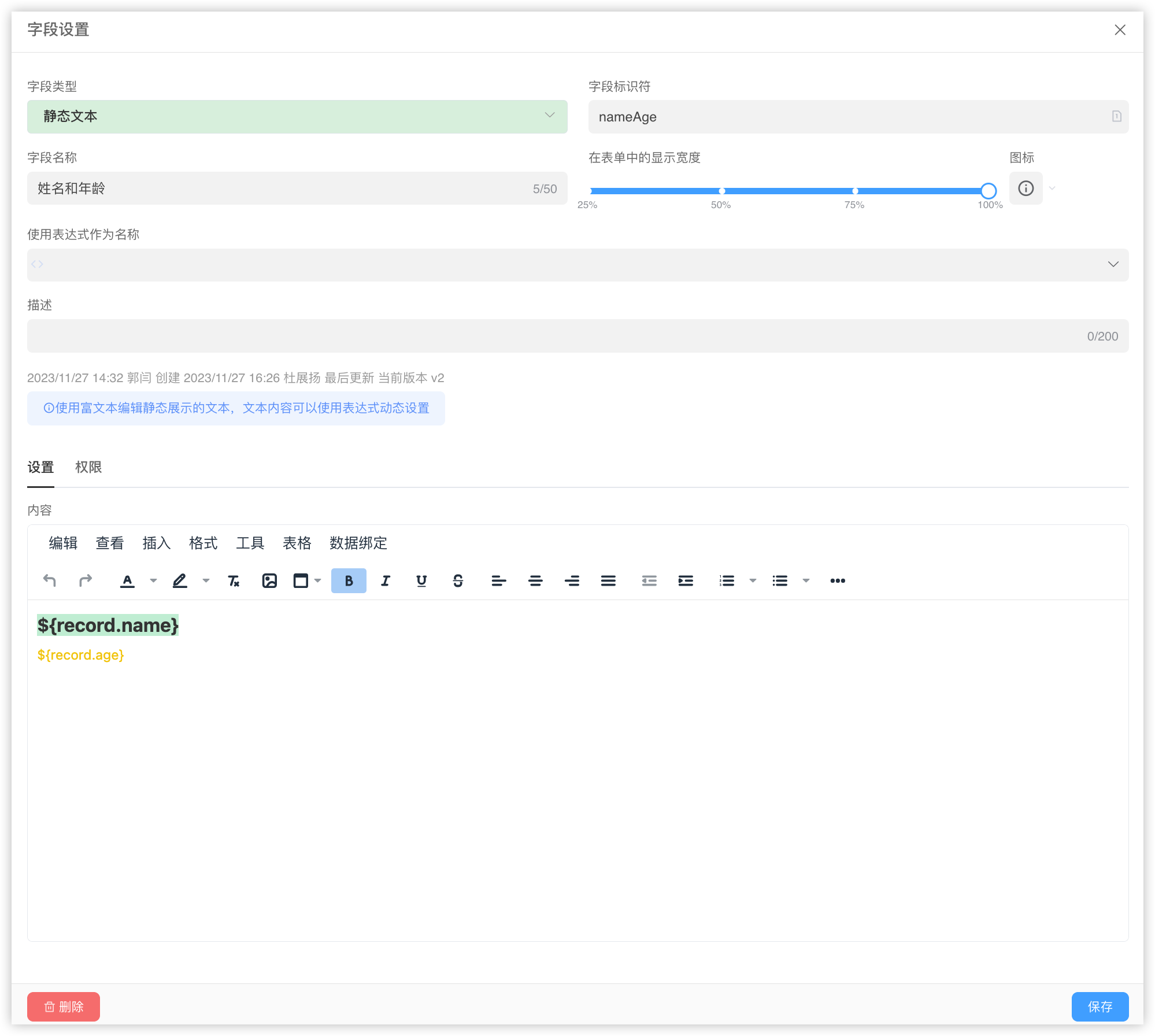
Task: Click the 保存 button
Action: (1100, 1007)
